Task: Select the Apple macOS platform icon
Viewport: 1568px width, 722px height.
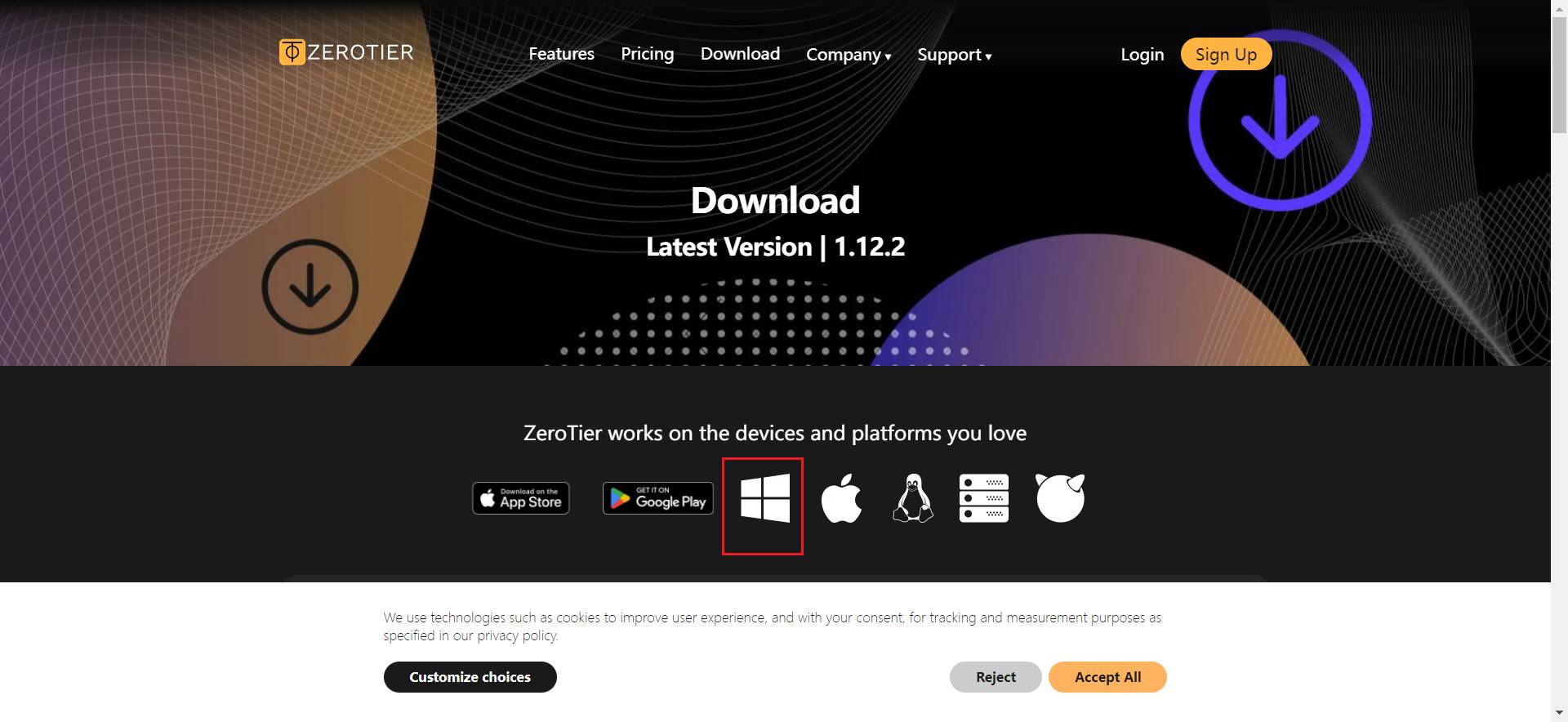Action: pos(841,498)
